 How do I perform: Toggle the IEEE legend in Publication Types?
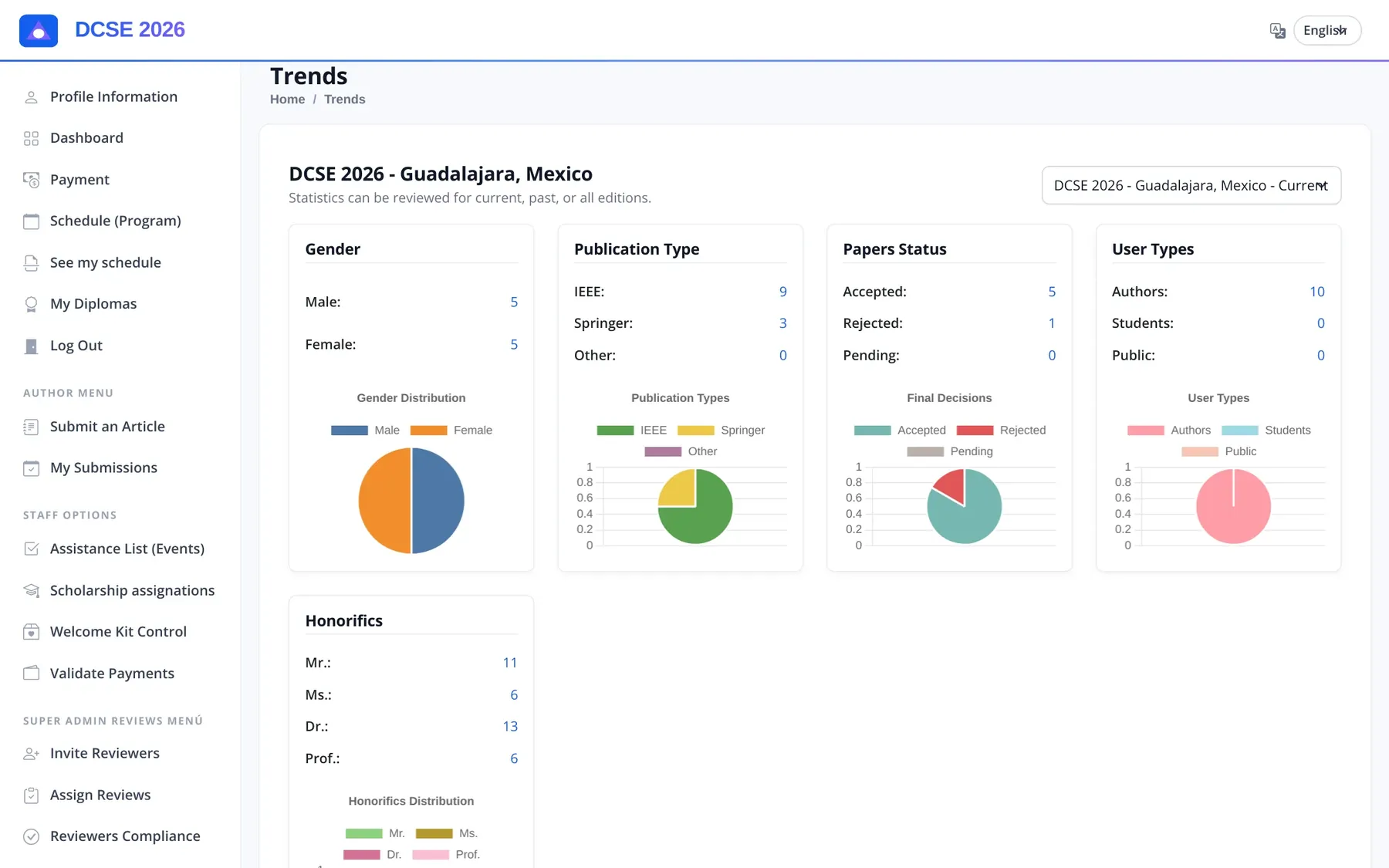pos(632,431)
